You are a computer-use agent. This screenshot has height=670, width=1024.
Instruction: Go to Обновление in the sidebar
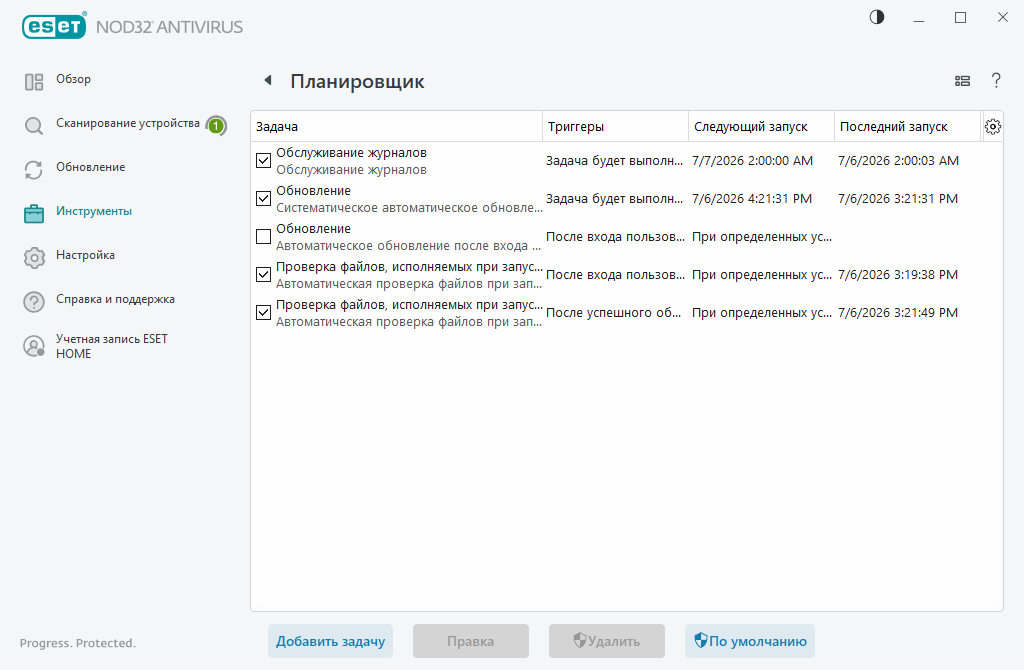tap(91, 167)
